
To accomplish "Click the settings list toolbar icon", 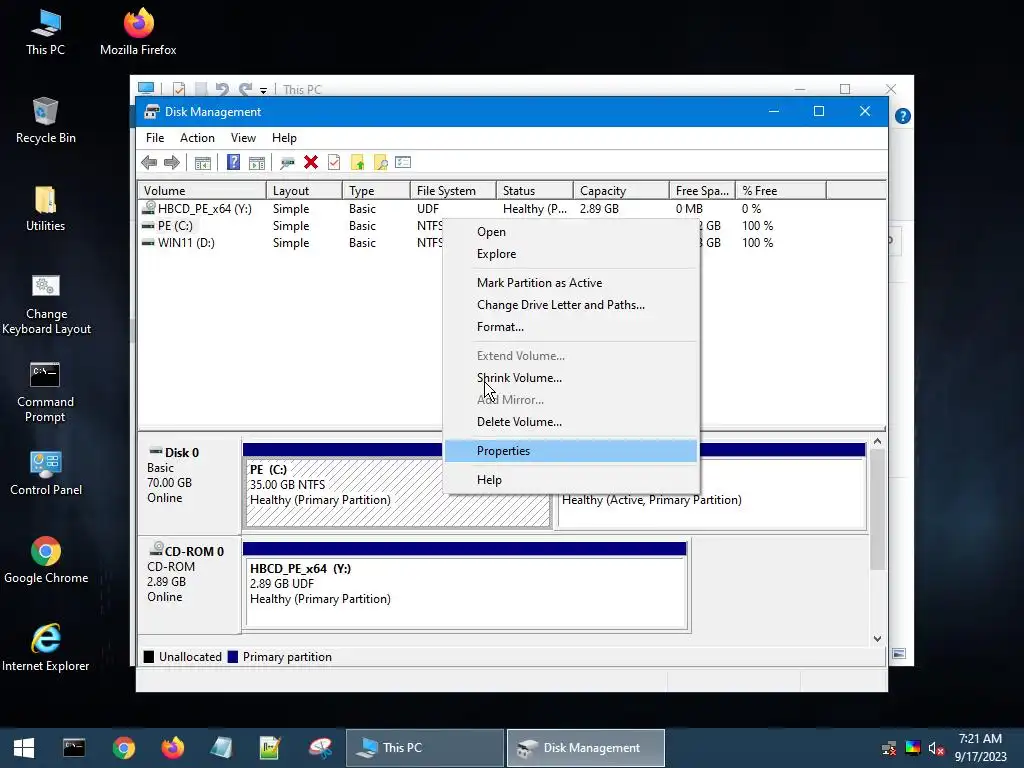I will pos(403,162).
